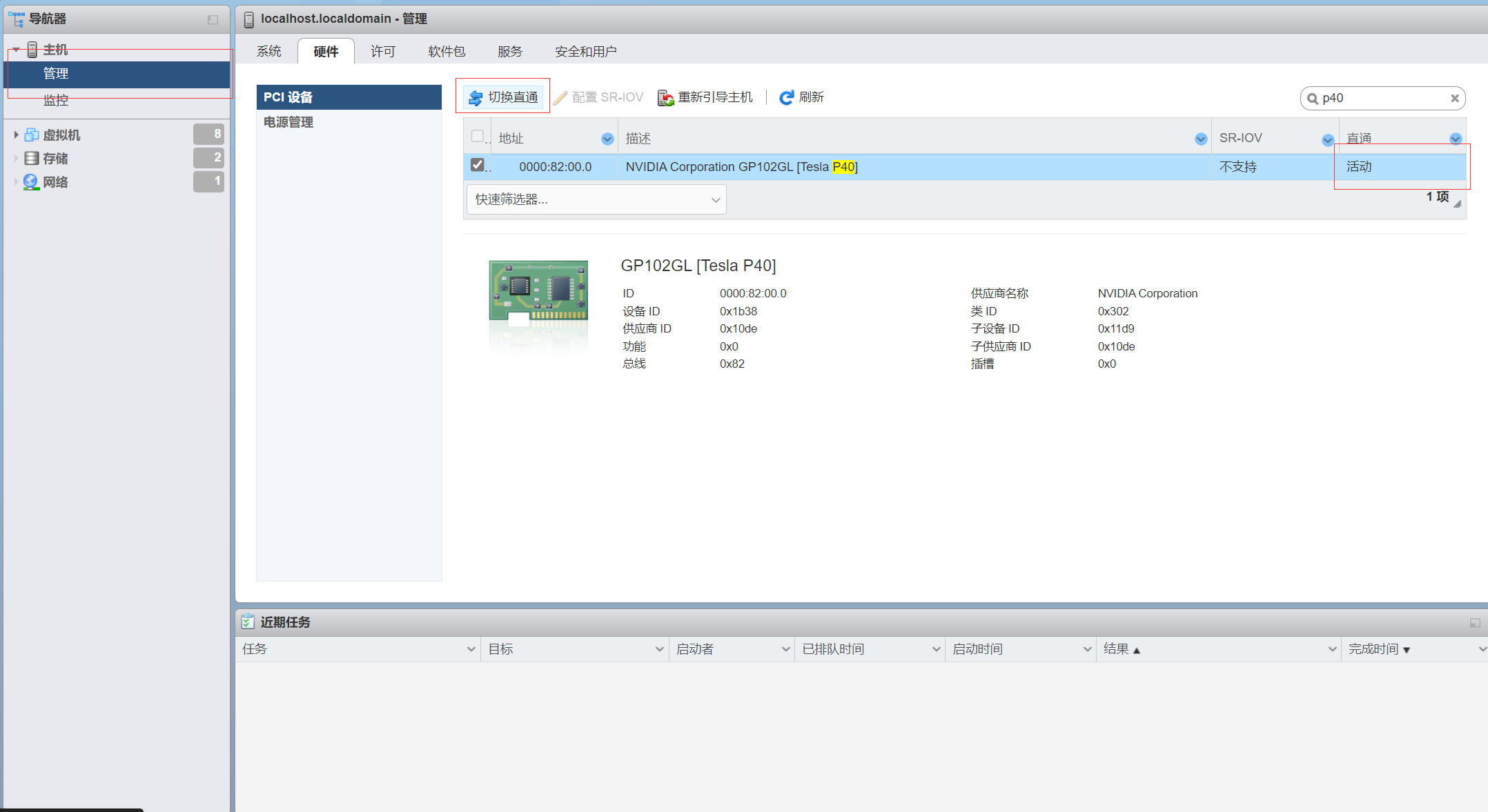Click the Networking (网络) globe icon

32,182
